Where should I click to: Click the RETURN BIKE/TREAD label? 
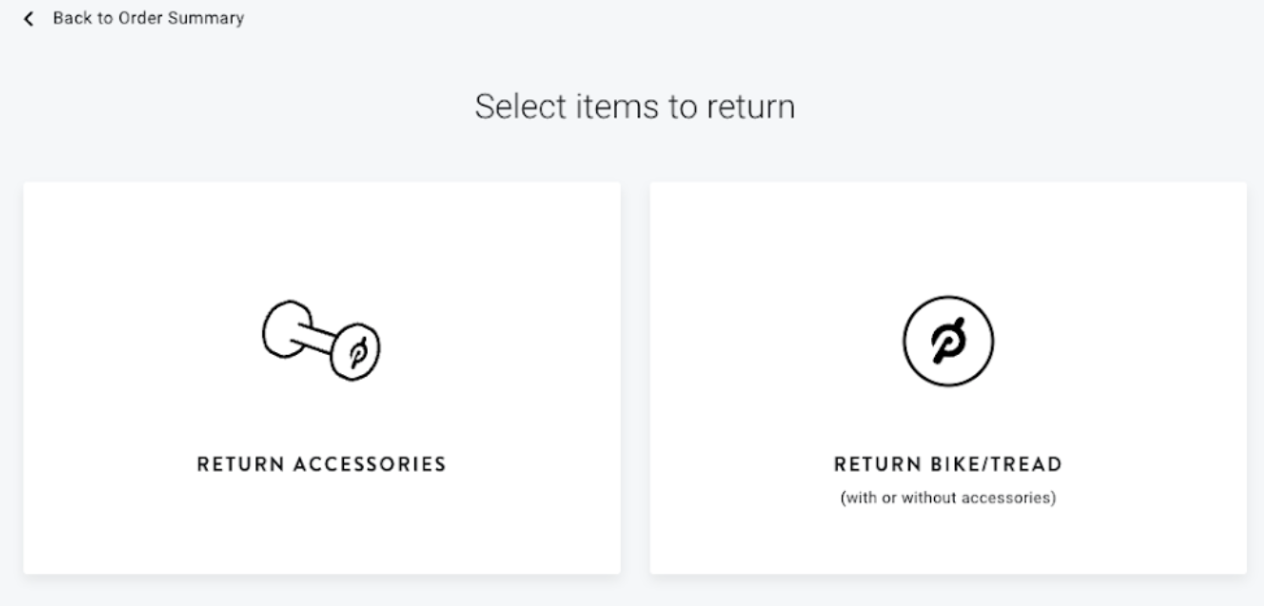tap(947, 463)
